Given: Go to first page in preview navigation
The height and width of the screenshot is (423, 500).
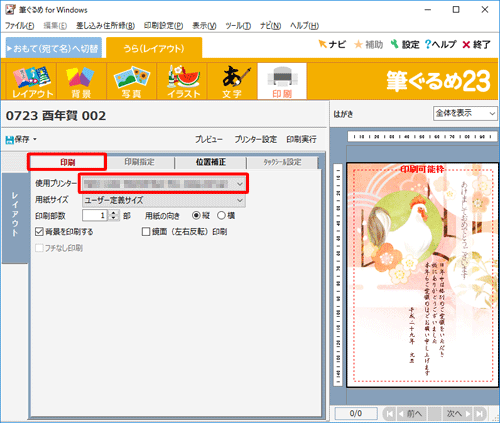Looking at the screenshot, I should point(389,414).
